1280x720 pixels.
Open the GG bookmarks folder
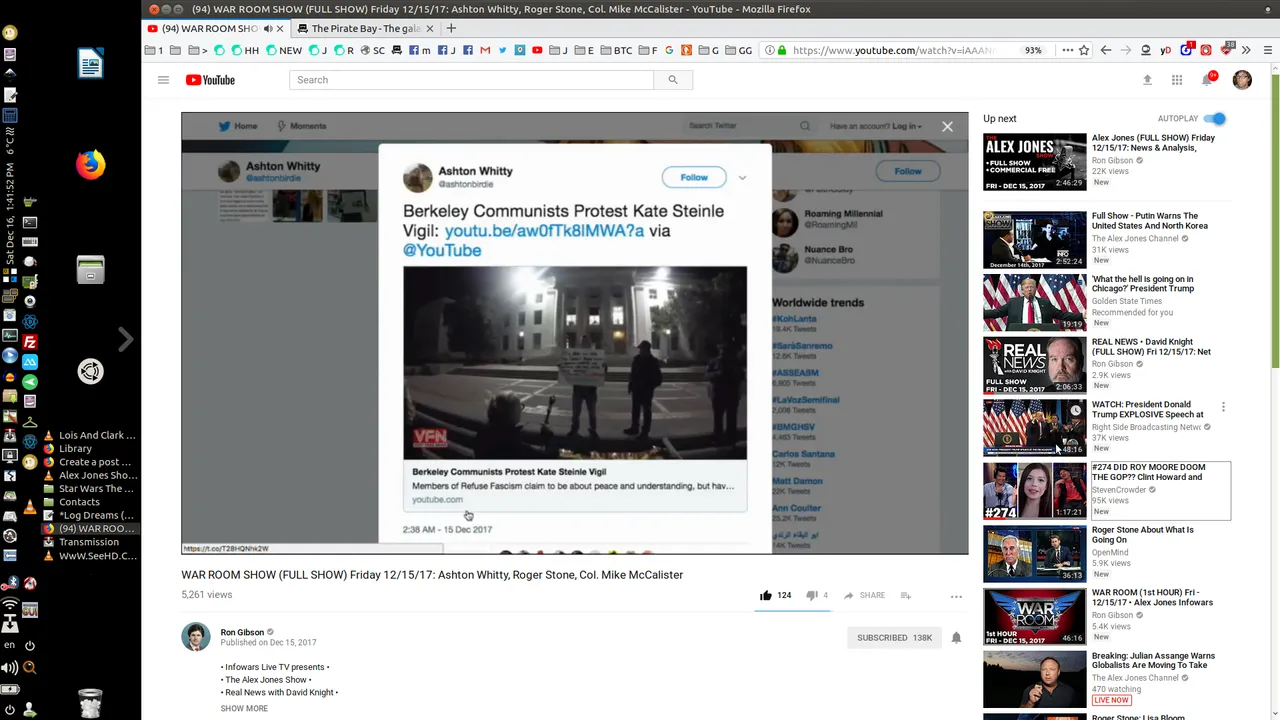point(738,50)
